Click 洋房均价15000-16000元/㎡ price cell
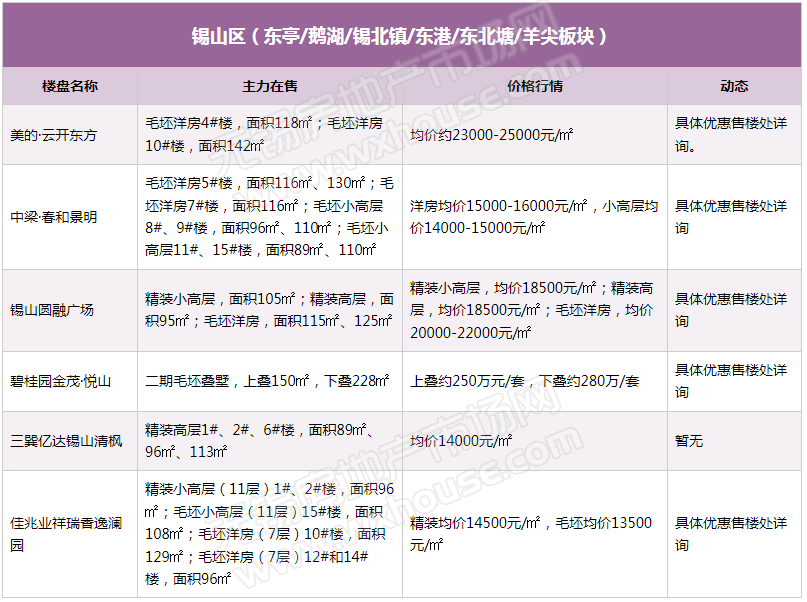This screenshot has width=807, height=602. click(x=534, y=217)
